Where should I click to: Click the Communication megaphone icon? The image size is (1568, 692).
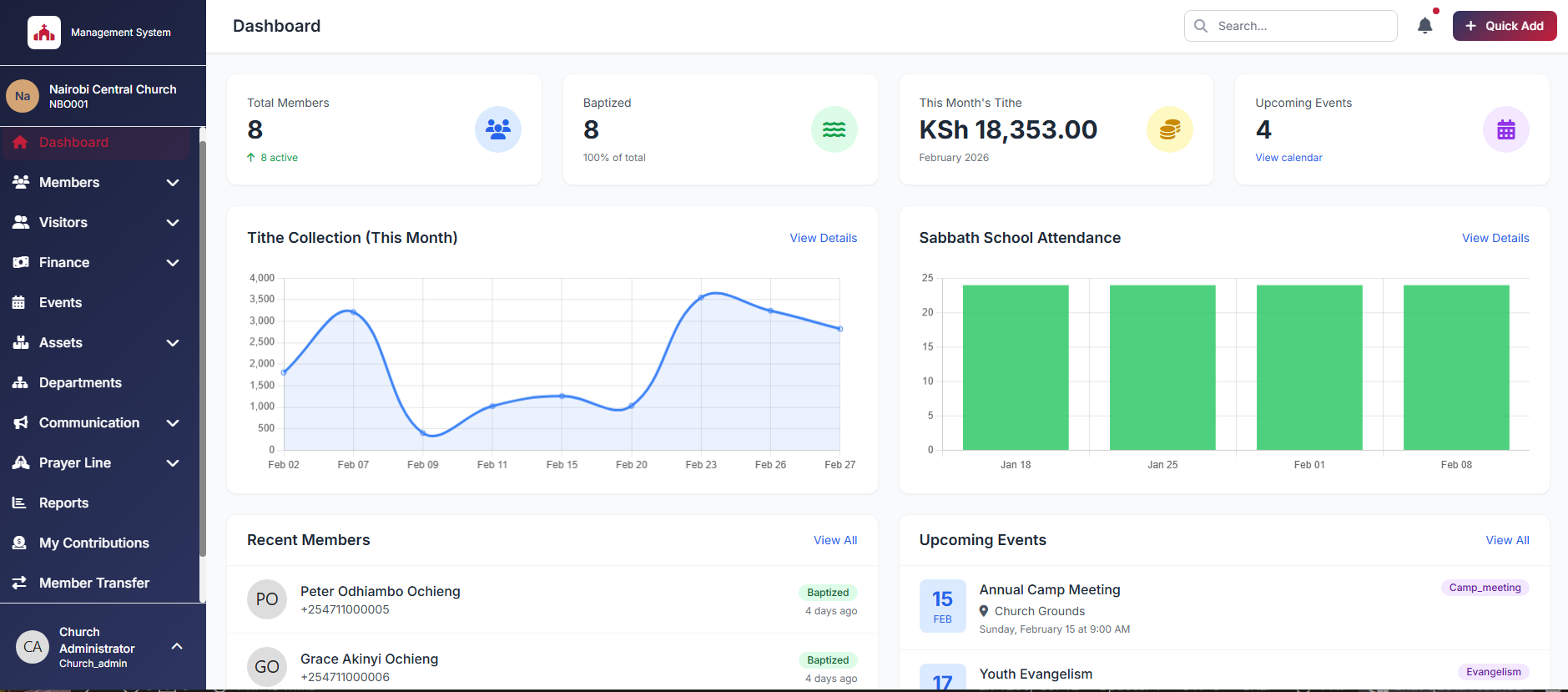[21, 422]
